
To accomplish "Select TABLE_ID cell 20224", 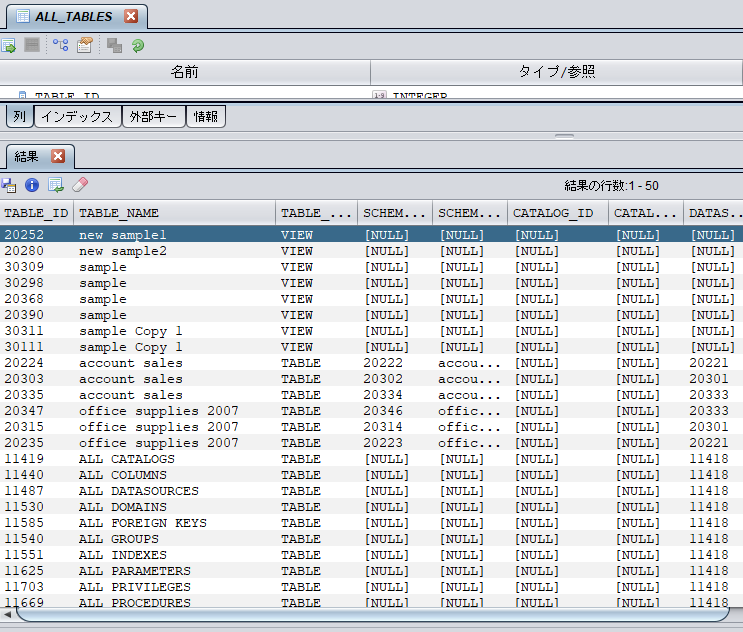I will [36, 363].
